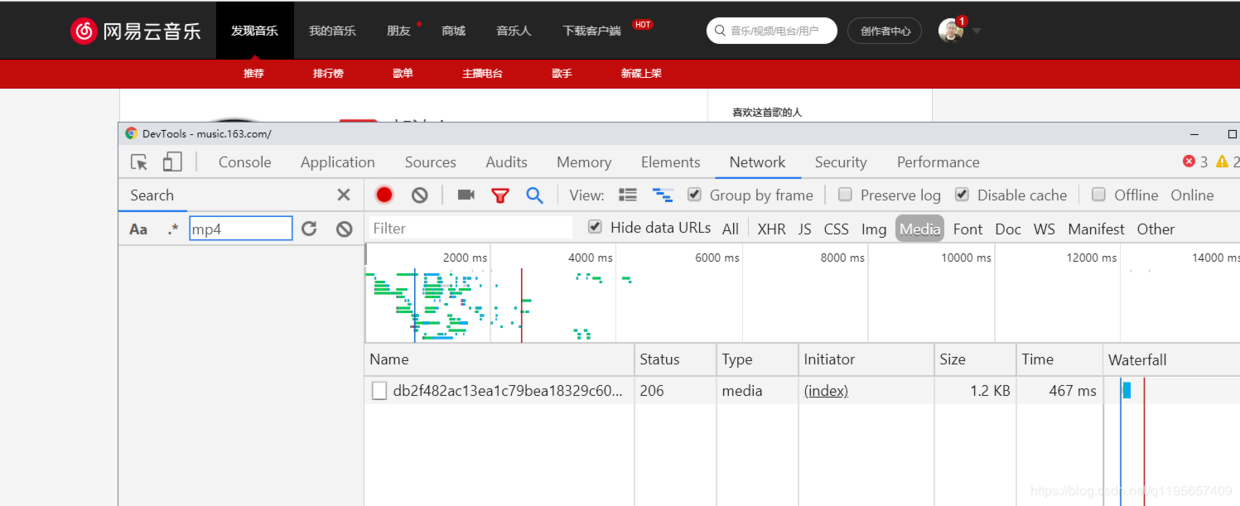The width and height of the screenshot is (1240, 506).
Task: Click the red error count indicator
Action: 1195,162
